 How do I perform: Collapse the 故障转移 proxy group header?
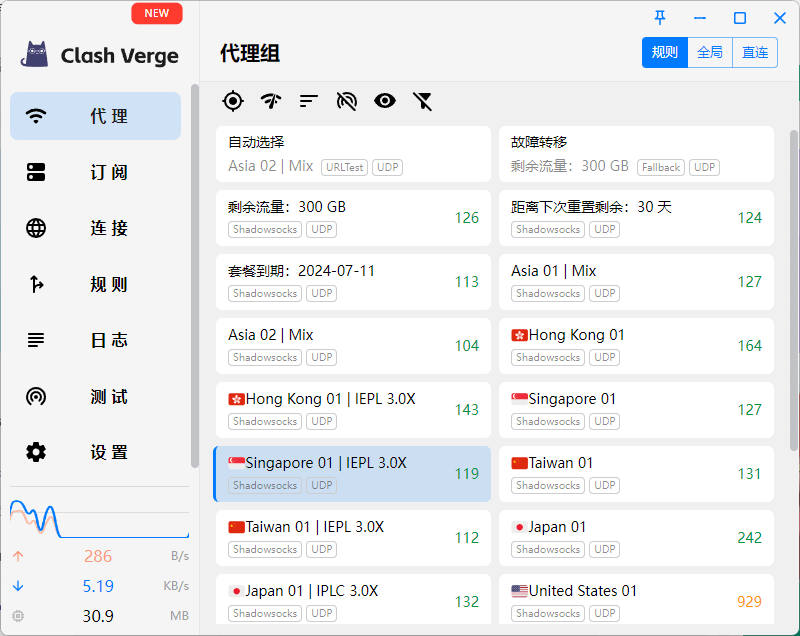[636, 154]
